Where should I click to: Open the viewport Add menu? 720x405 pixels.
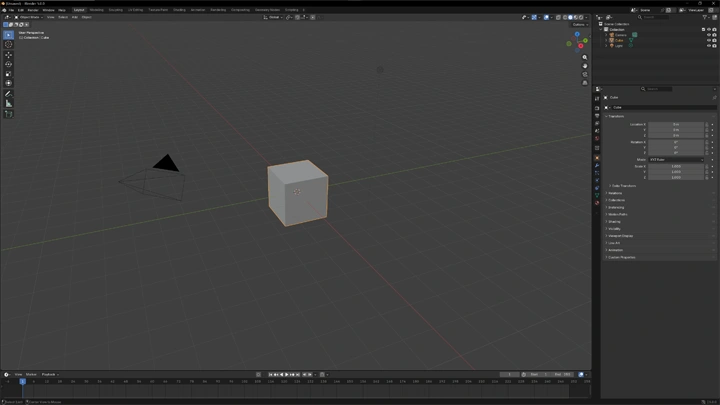click(x=74, y=17)
